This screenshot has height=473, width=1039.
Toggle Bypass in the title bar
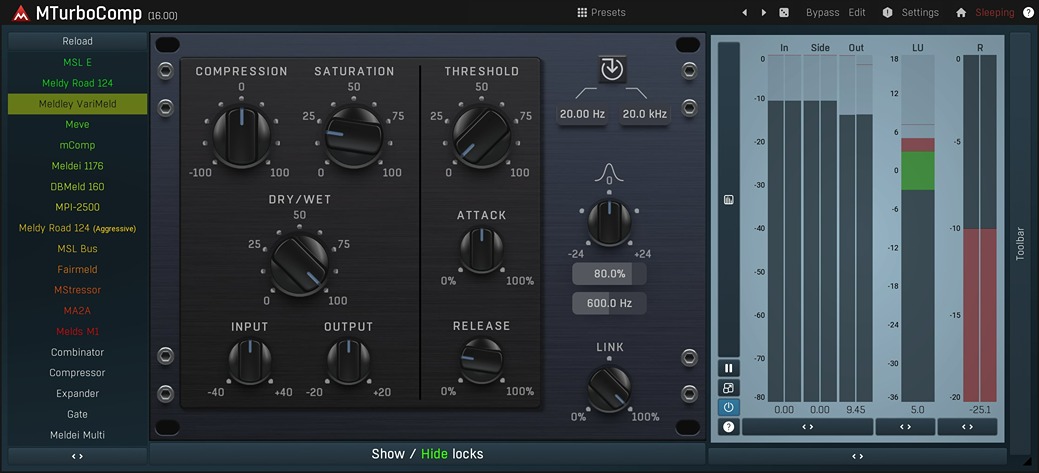(822, 13)
